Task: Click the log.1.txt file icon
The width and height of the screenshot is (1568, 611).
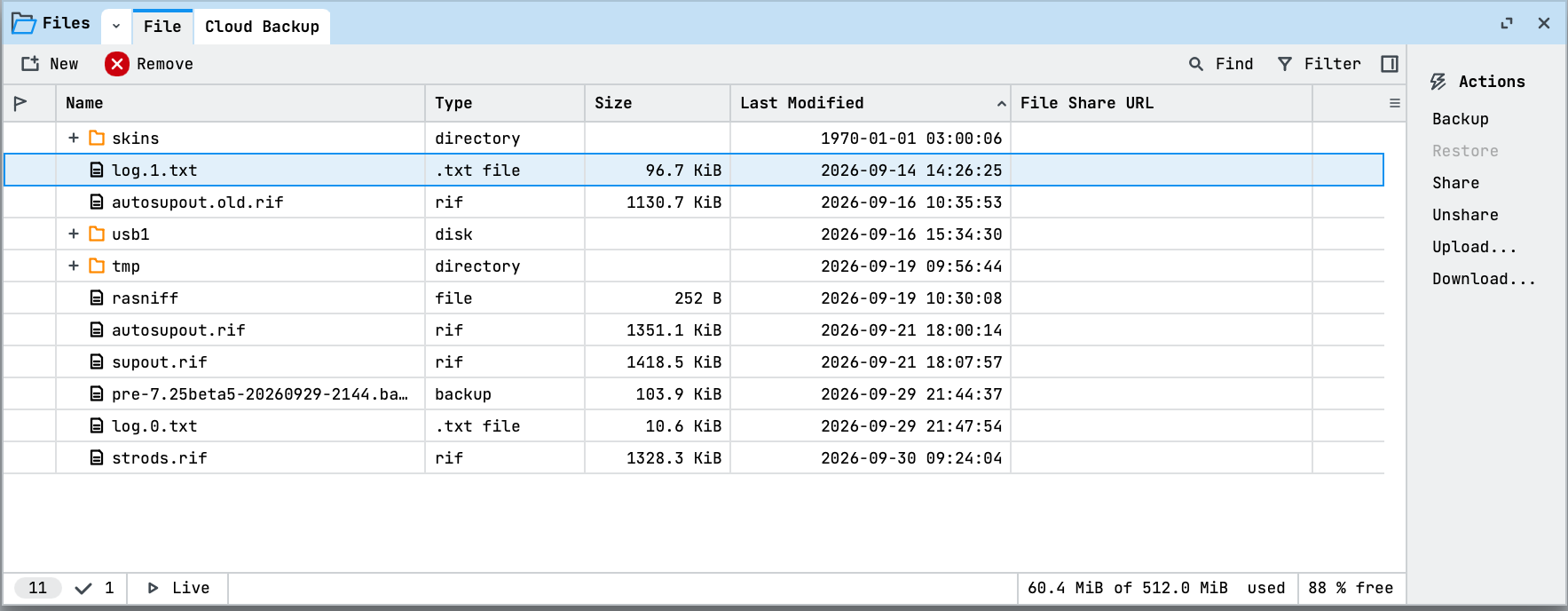Action: (97, 170)
